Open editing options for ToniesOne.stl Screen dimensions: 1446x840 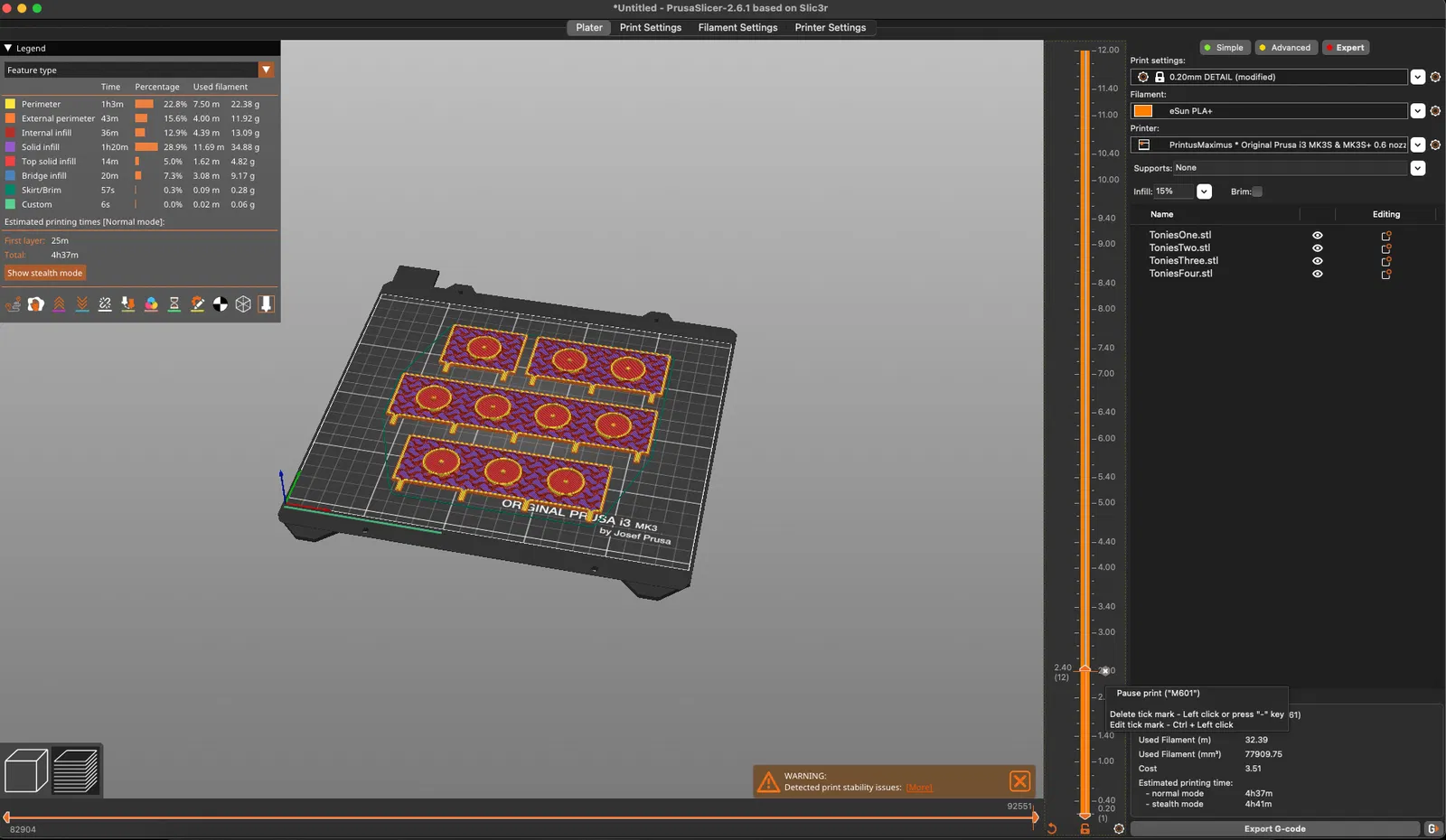pyautogui.click(x=1386, y=236)
